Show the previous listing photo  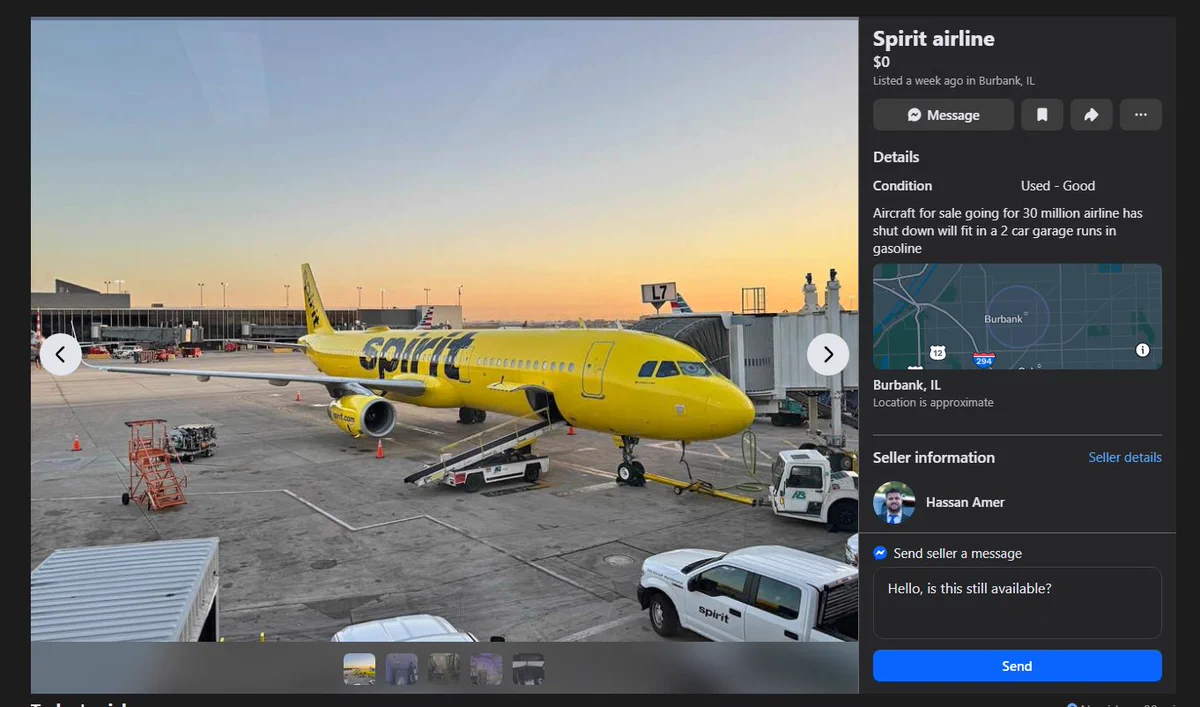pyautogui.click(x=61, y=354)
